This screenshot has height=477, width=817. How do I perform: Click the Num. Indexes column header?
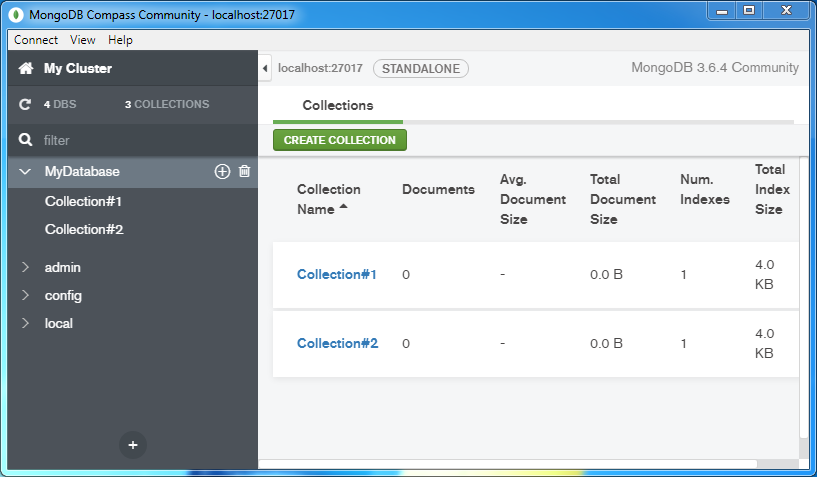coord(705,189)
